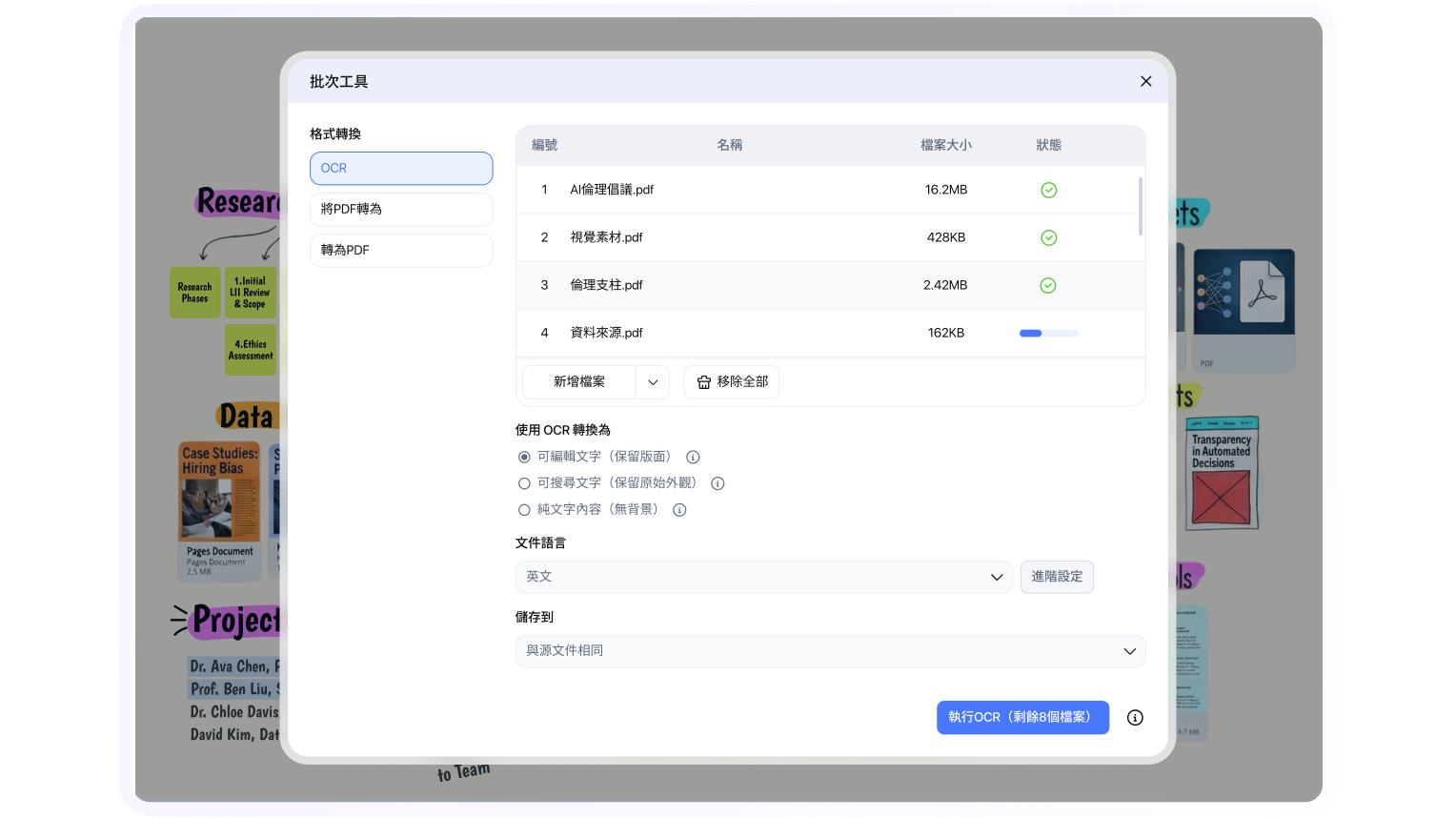Show info for 可編輯文字 option
Image resolution: width=1456 pixels, height=818 pixels.
693,458
